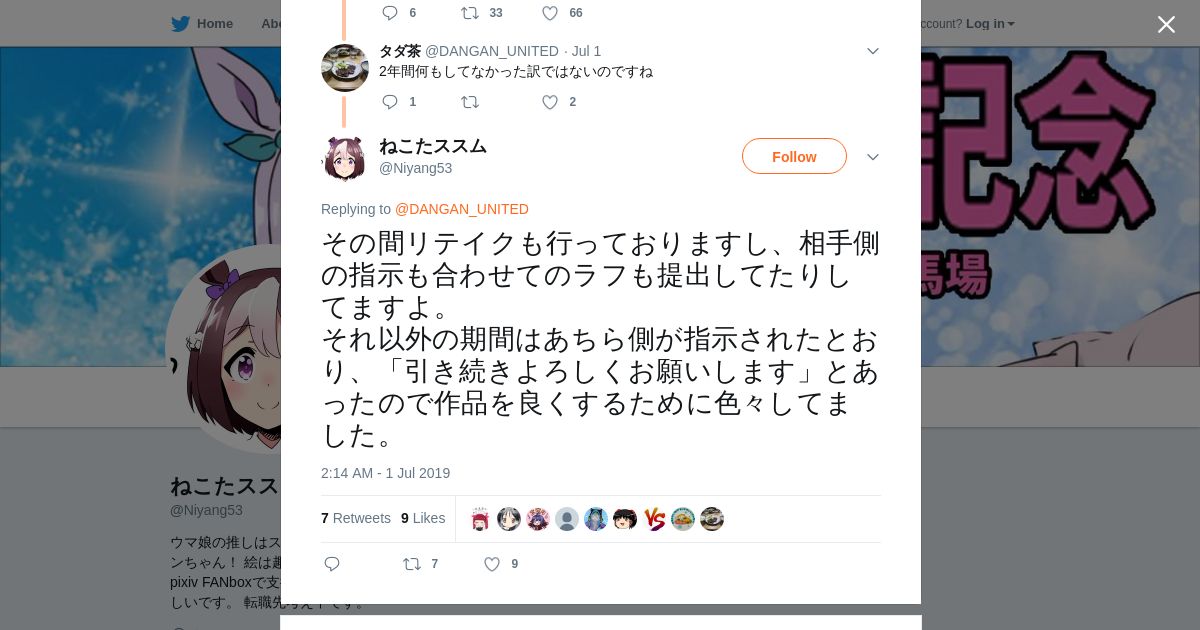Viewport: 1200px width, 630px height.
Task: Open the @DANGAN_UNITED reply mention link
Action: (x=462, y=209)
